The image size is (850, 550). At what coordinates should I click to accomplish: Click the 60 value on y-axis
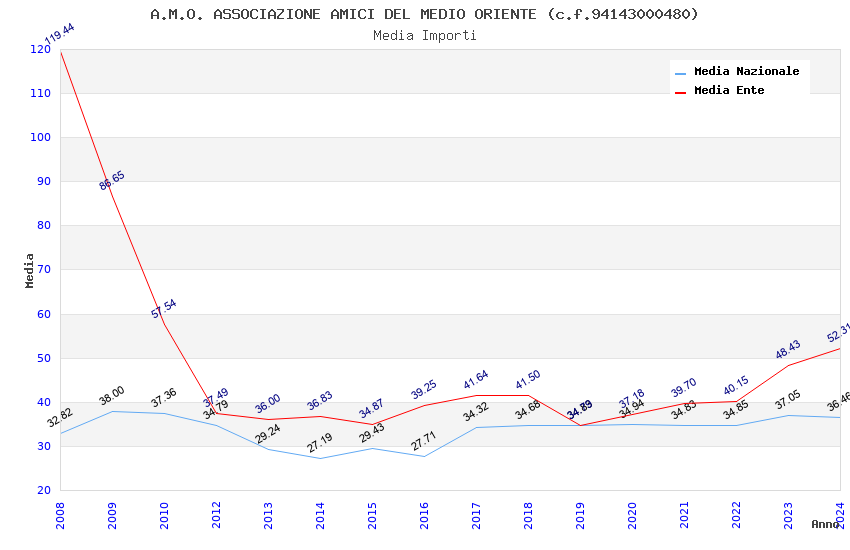click(x=44, y=314)
